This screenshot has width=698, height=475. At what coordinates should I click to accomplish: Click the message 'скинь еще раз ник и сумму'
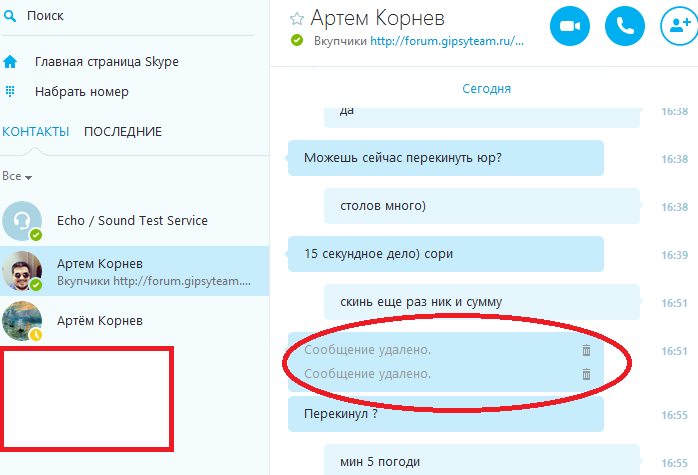point(482,302)
